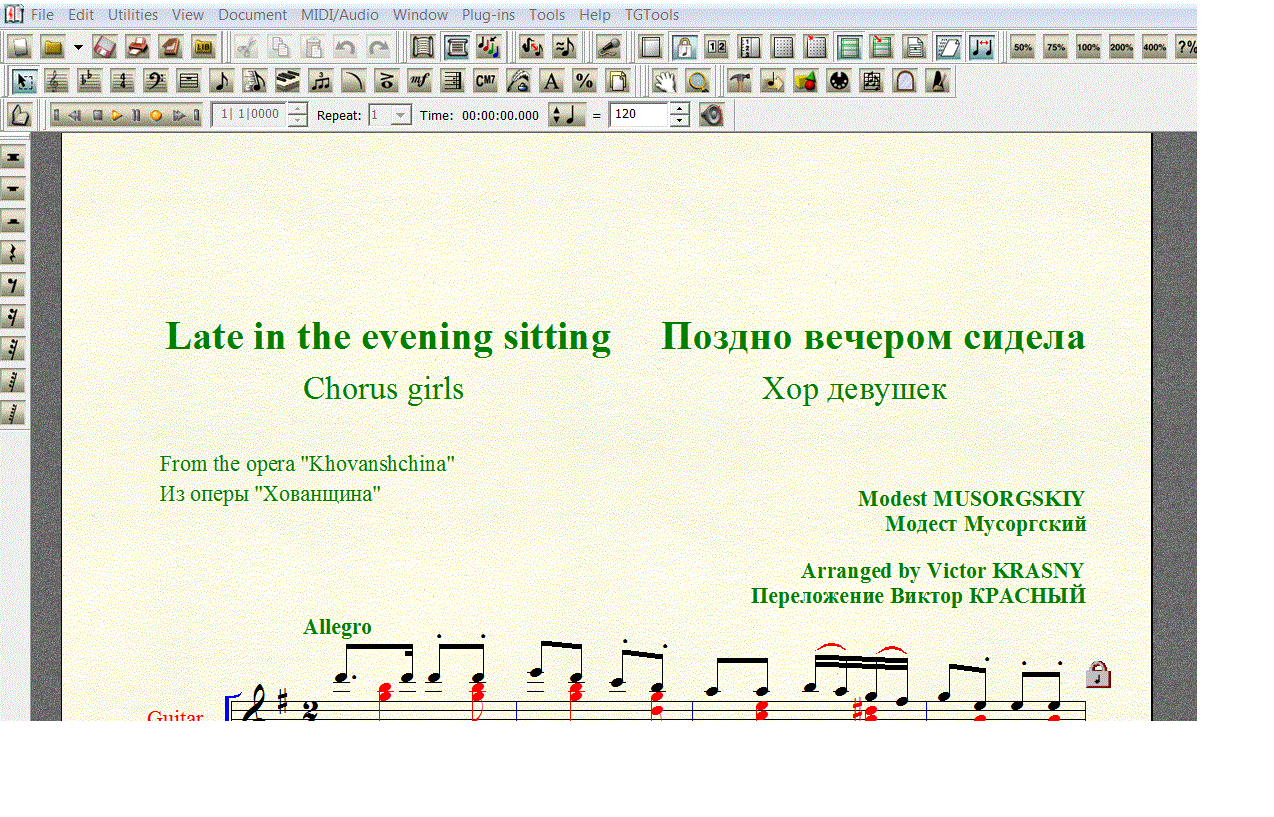1274x817 pixels.
Task: Toggle the green staff lines button
Action: click(x=848, y=47)
